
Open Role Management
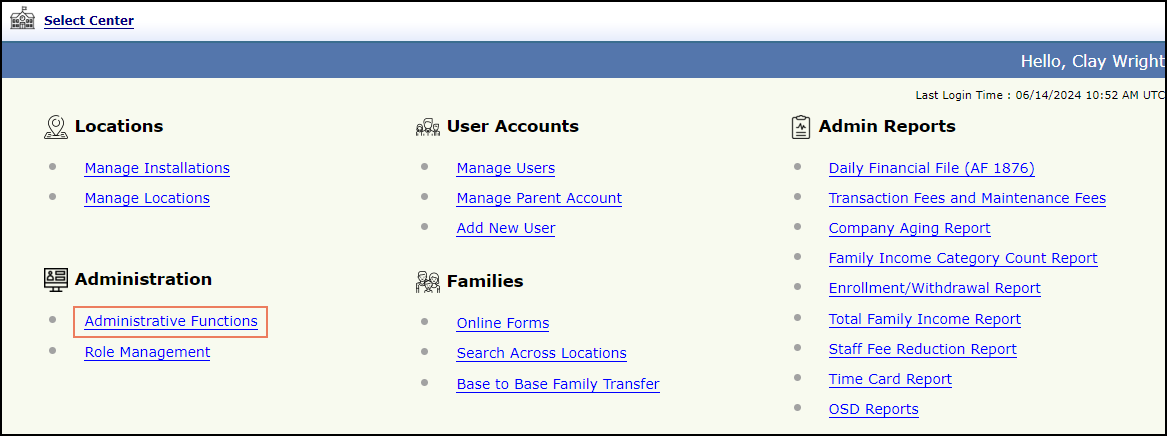point(147,352)
